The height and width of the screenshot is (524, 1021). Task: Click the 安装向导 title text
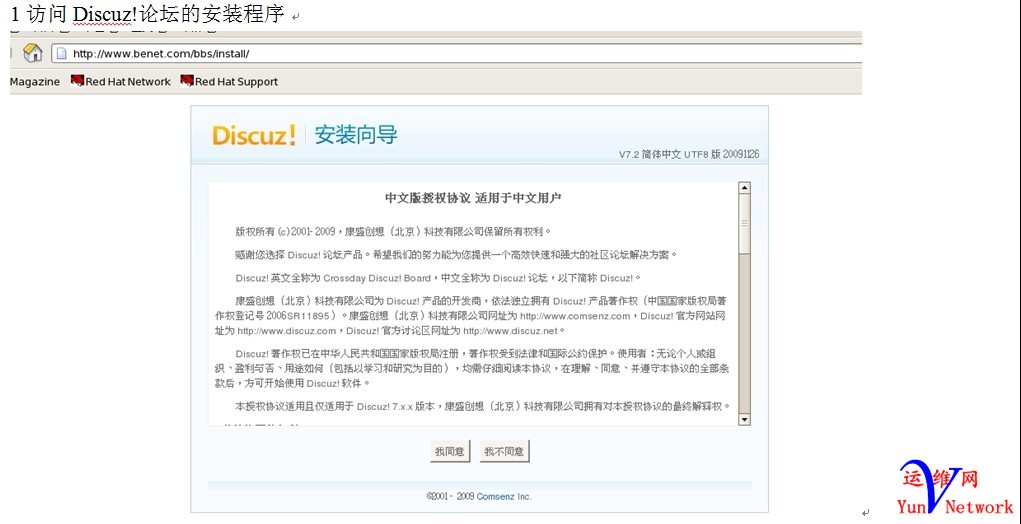point(356,135)
